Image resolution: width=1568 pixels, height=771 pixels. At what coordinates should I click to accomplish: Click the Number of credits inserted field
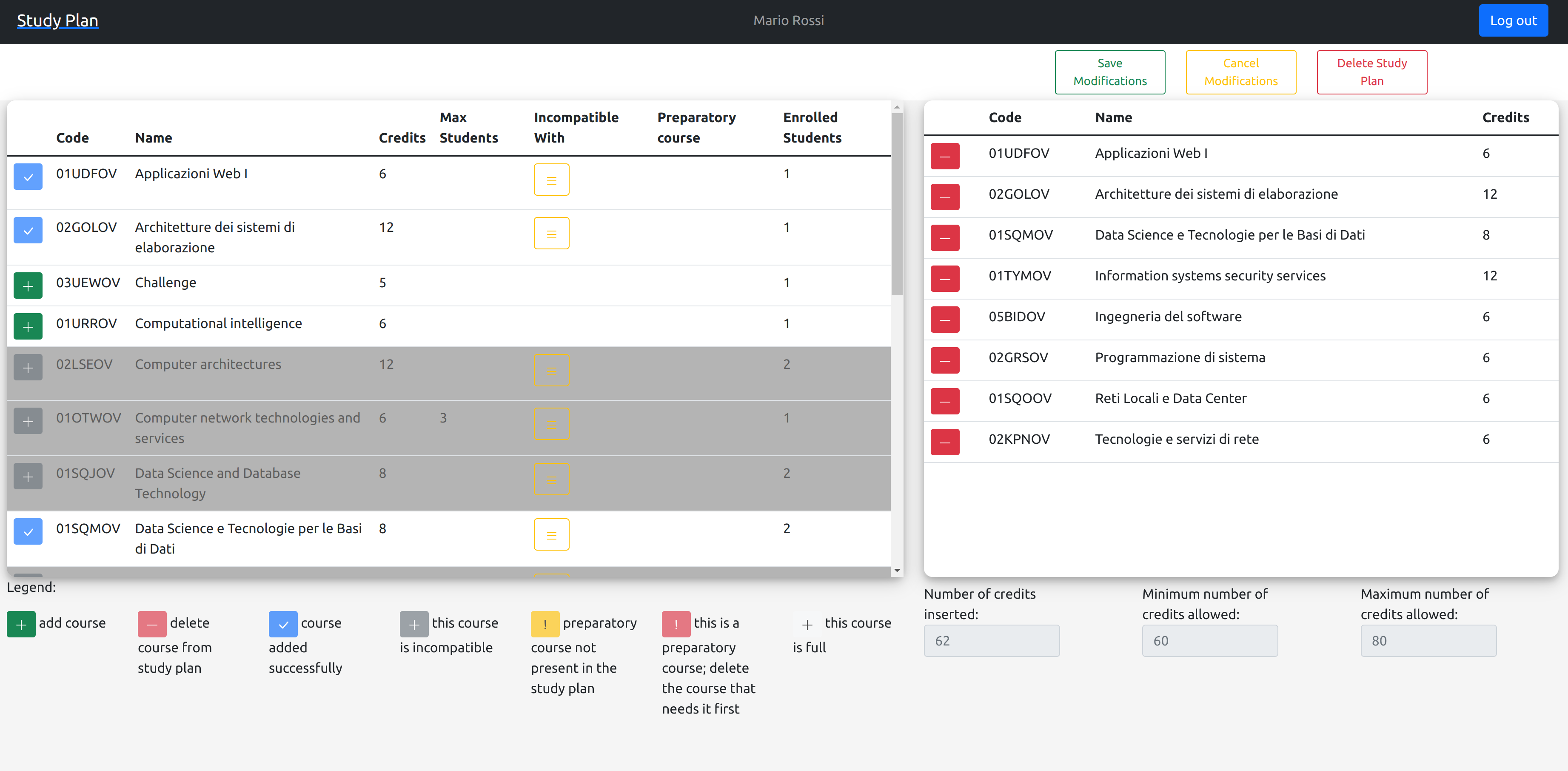click(991, 640)
